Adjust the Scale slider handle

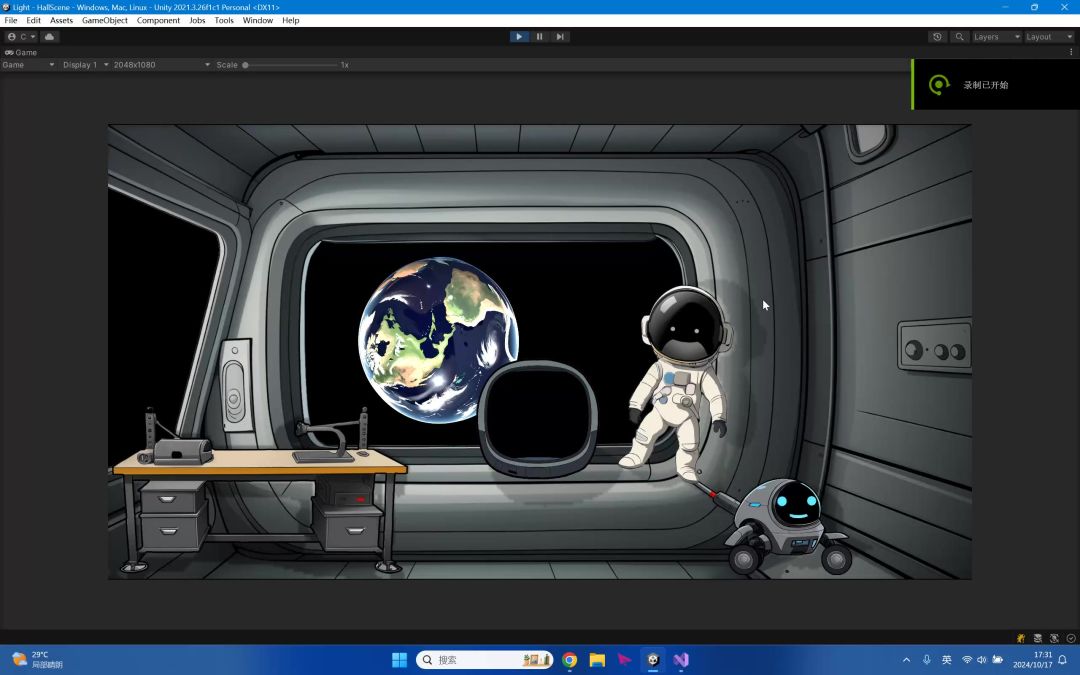pos(245,65)
